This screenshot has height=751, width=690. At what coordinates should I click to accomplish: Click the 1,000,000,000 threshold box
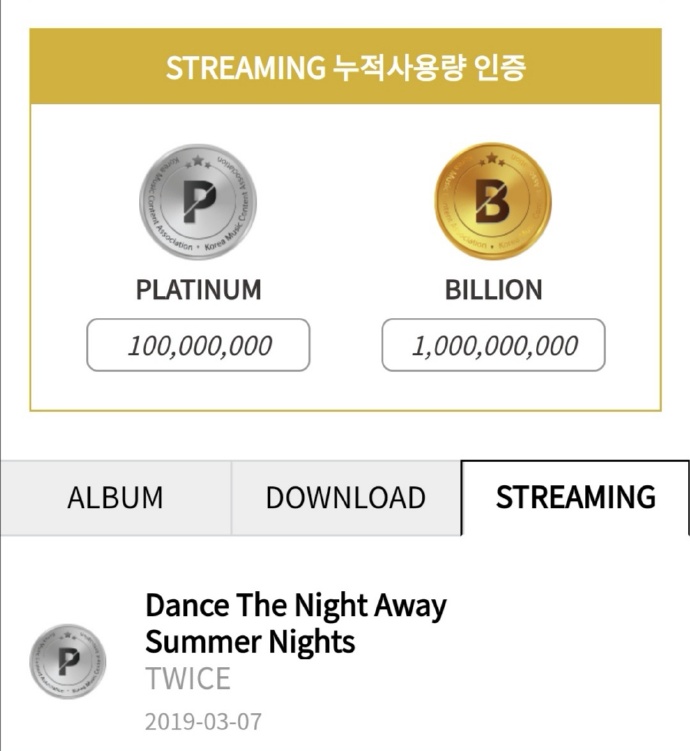(x=494, y=346)
